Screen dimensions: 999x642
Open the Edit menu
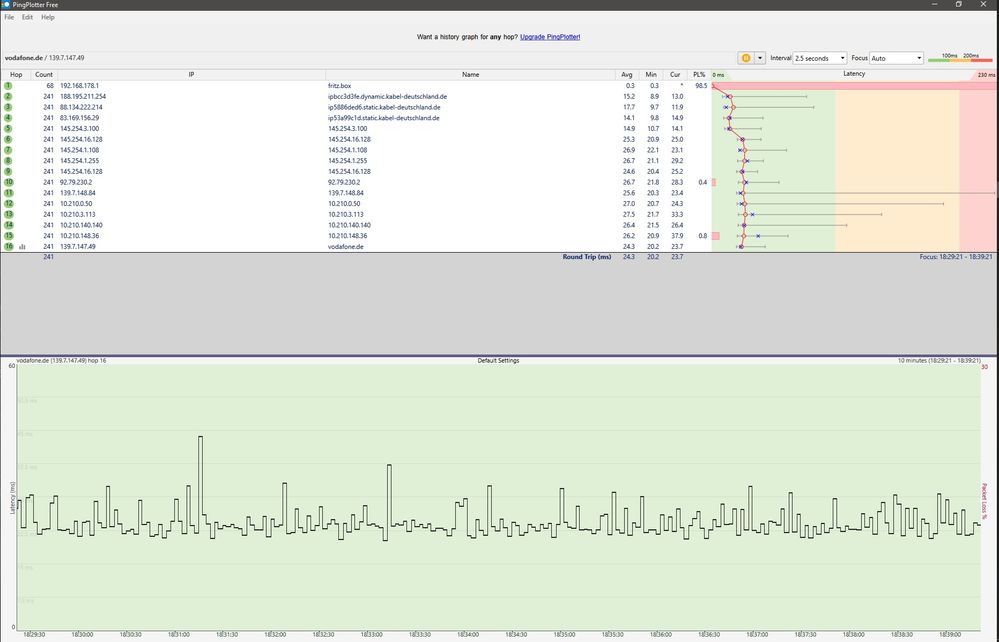pos(27,17)
